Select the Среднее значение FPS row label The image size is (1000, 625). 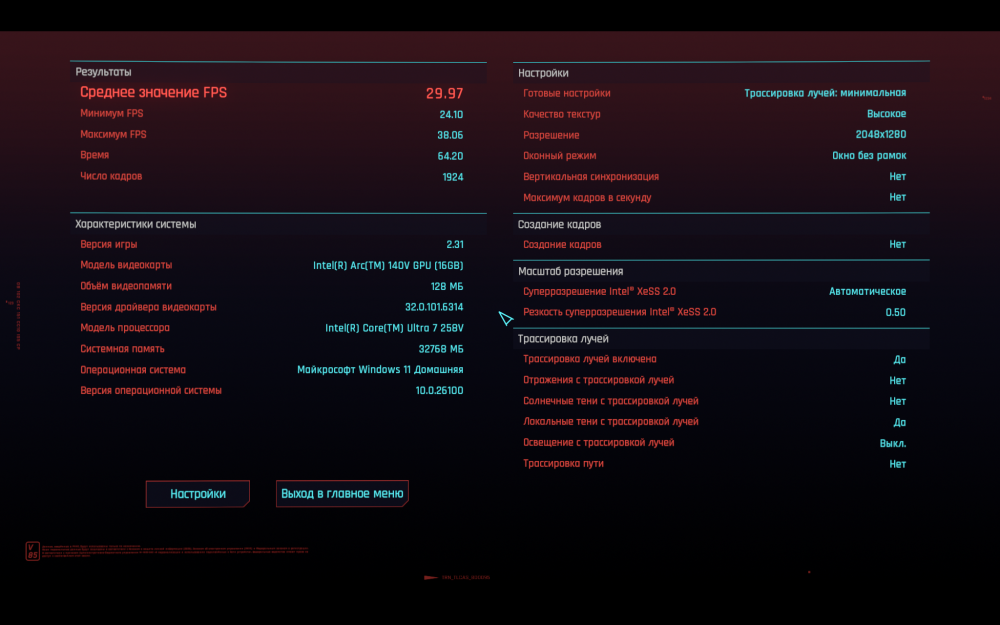(154, 92)
